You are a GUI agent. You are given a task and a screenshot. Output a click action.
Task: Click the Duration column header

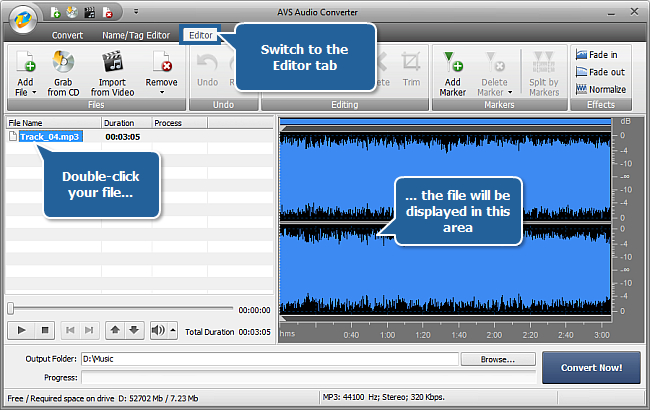pos(127,123)
